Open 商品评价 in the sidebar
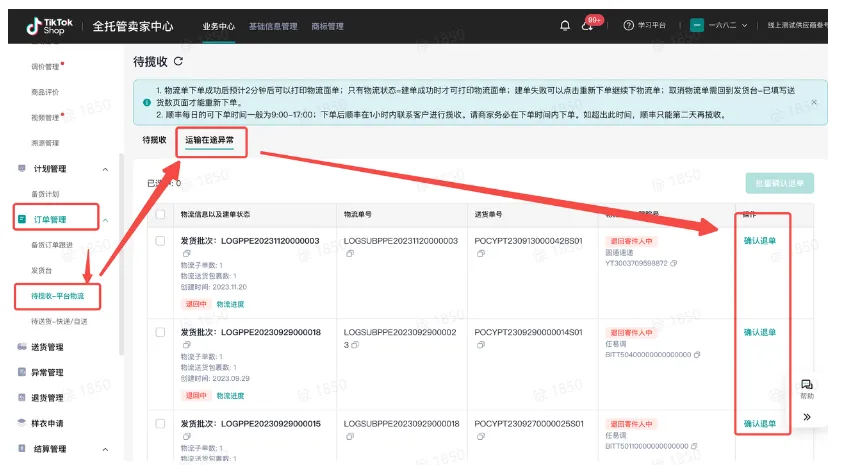Viewport: 841px width, 465px height. pos(45,92)
